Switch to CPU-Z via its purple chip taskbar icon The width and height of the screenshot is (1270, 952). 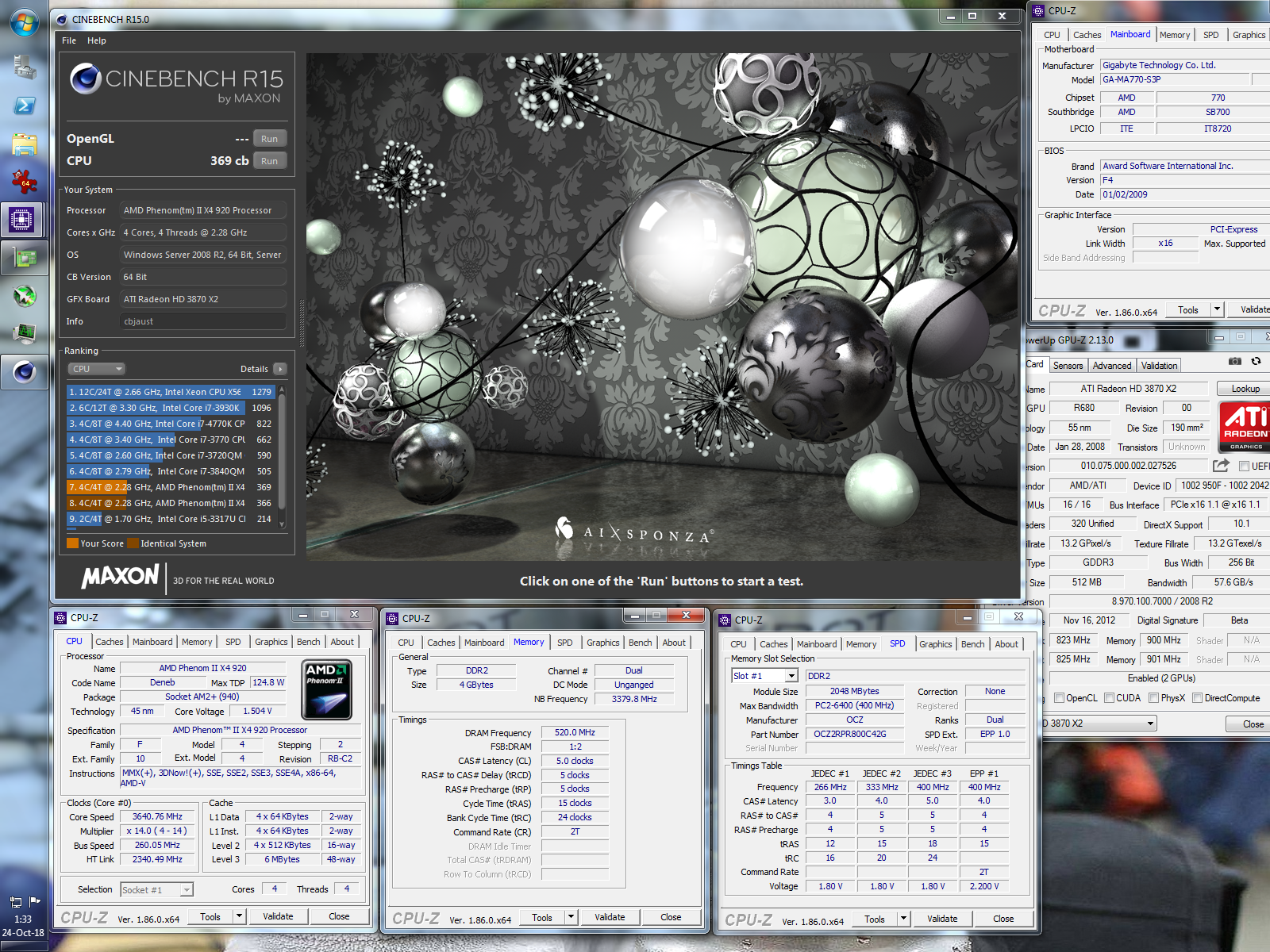[x=21, y=220]
